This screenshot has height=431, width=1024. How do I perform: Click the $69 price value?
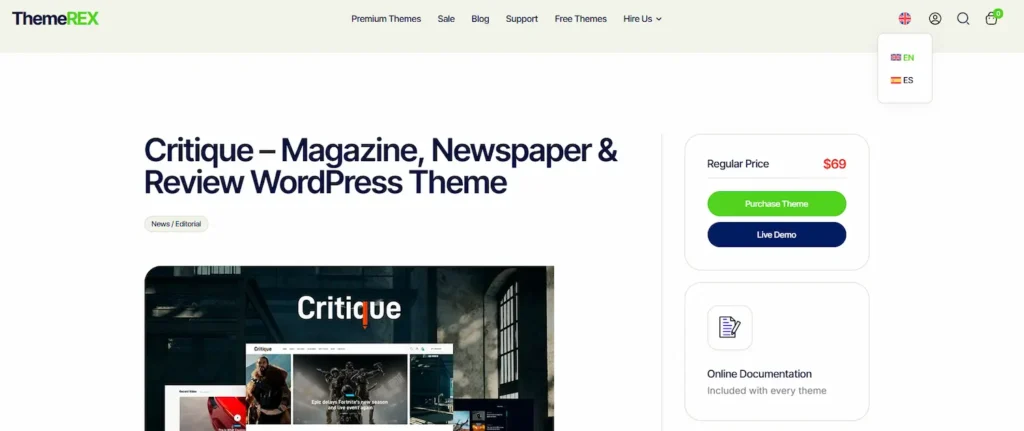point(835,164)
